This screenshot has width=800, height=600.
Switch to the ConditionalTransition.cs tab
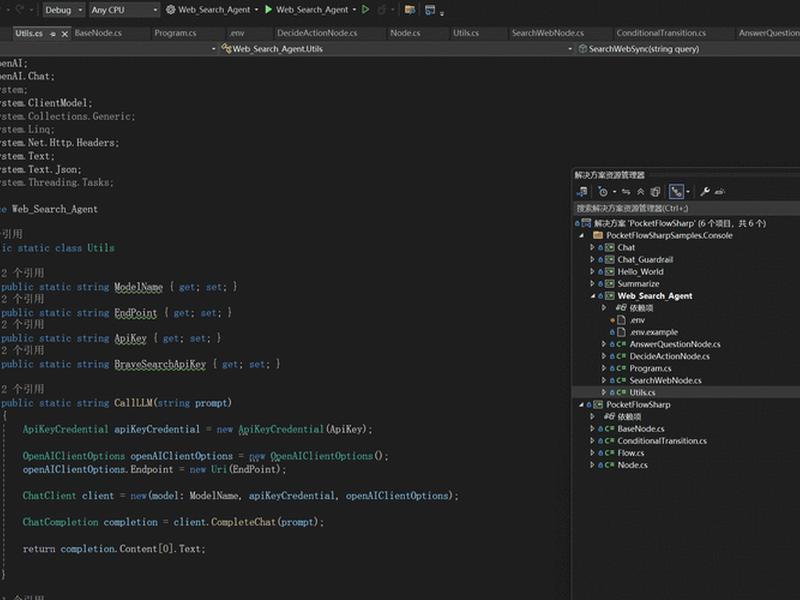pos(661,33)
